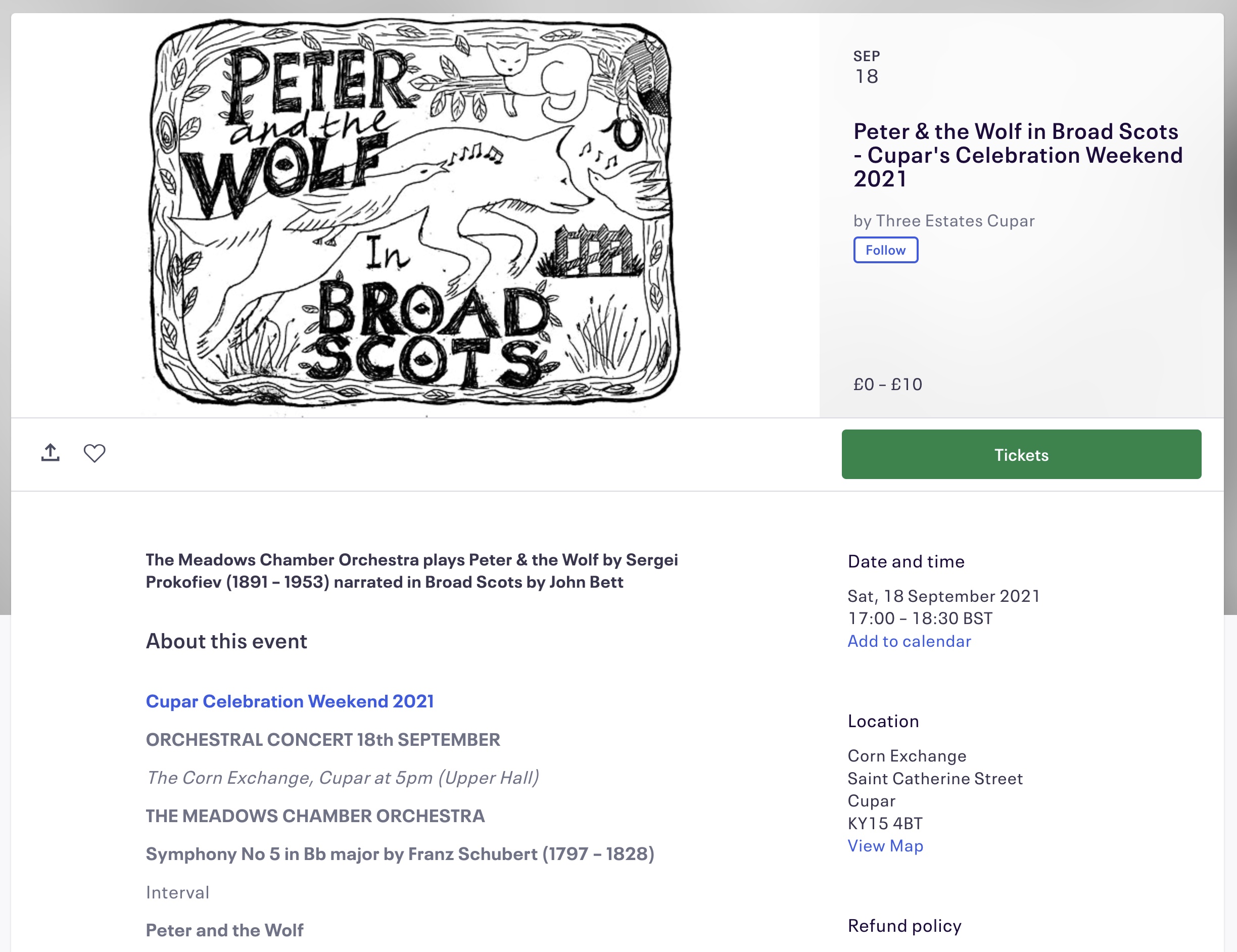Open Cupar Celebration Weekend 2021 link

(290, 701)
